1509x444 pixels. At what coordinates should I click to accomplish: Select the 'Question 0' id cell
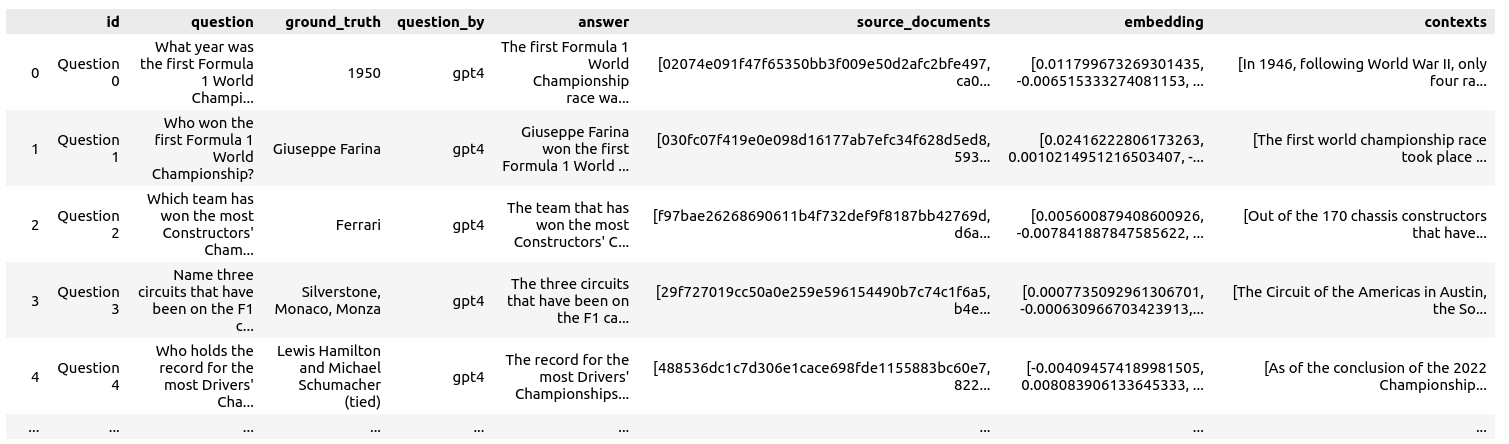pos(88,72)
